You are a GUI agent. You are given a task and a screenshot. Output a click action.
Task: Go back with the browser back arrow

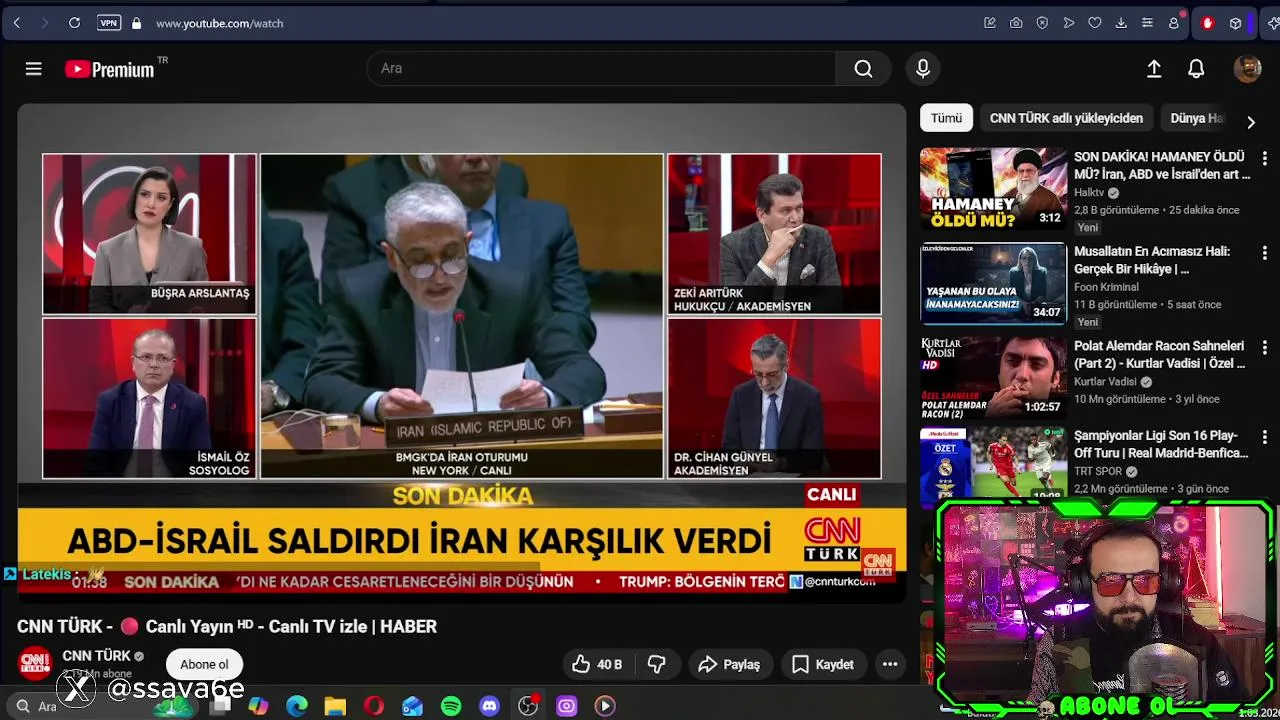coord(17,23)
